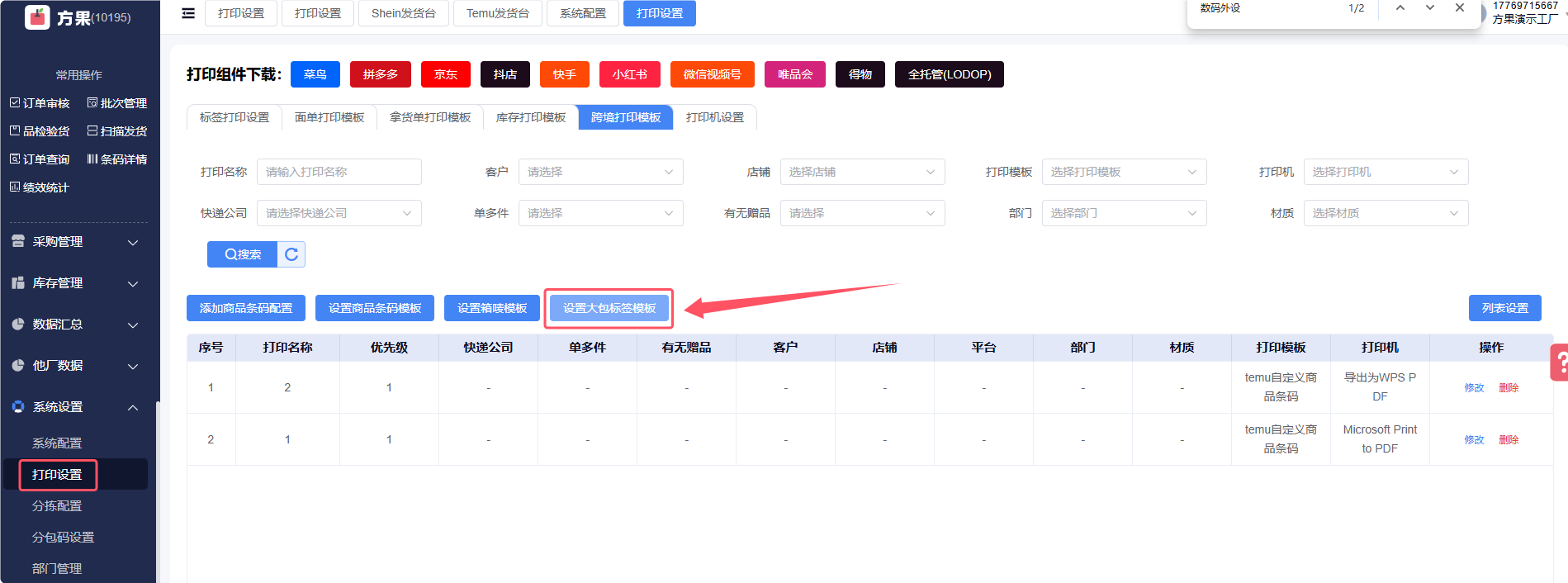Open 订单审核 shortcut in sidebar
The height and width of the screenshot is (583, 1568).
point(40,103)
